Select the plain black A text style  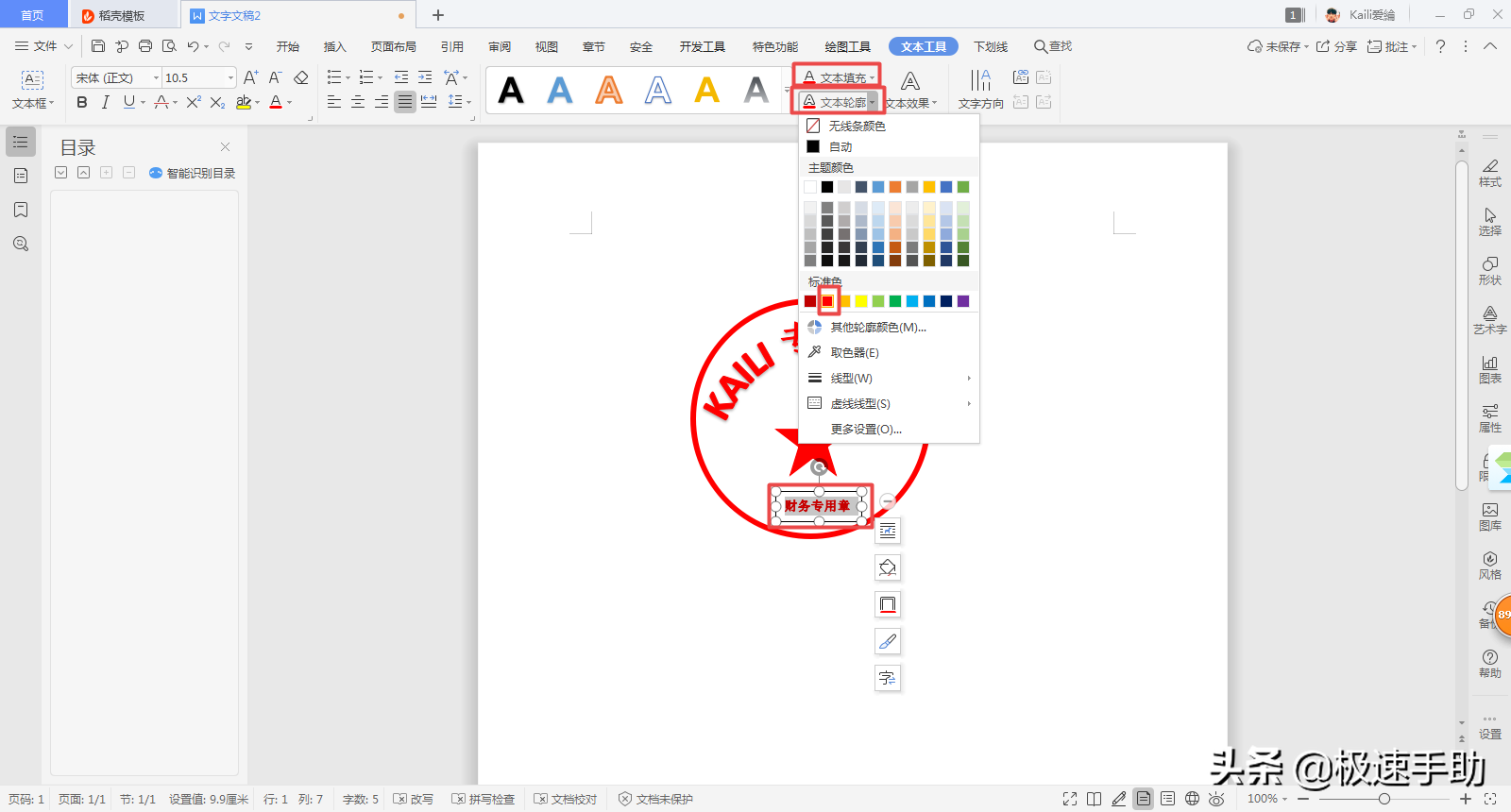click(x=511, y=91)
